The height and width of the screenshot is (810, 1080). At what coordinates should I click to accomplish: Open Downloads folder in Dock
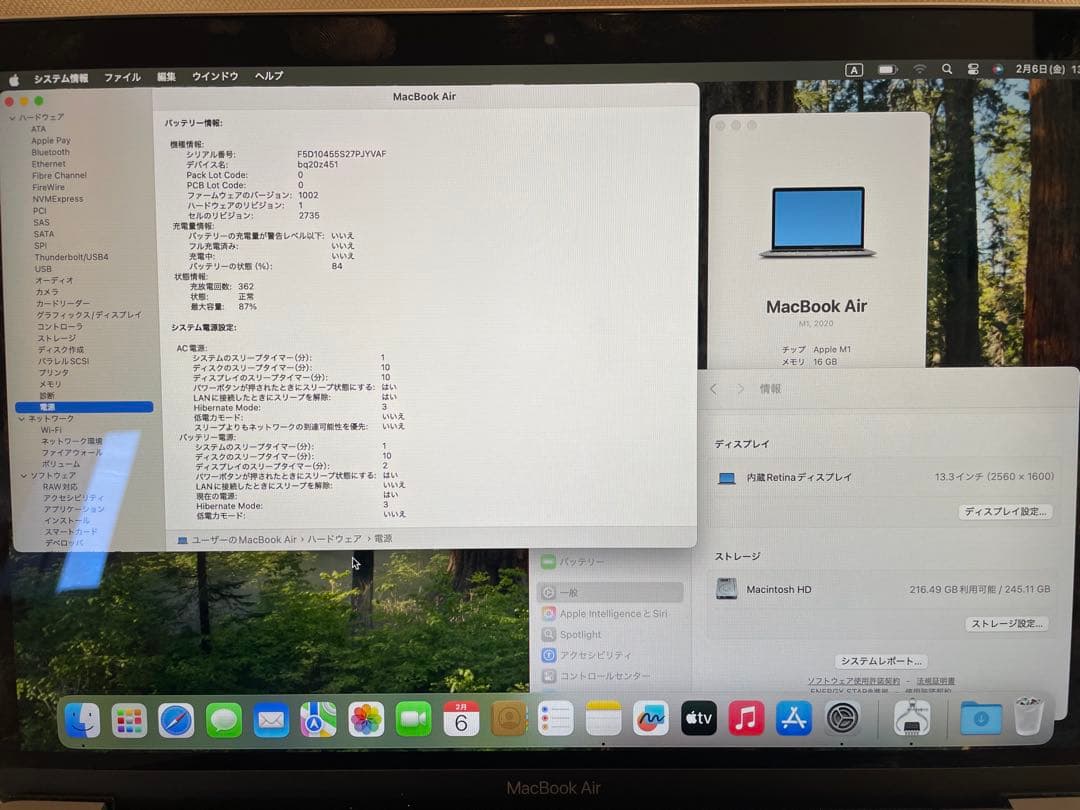coord(980,718)
